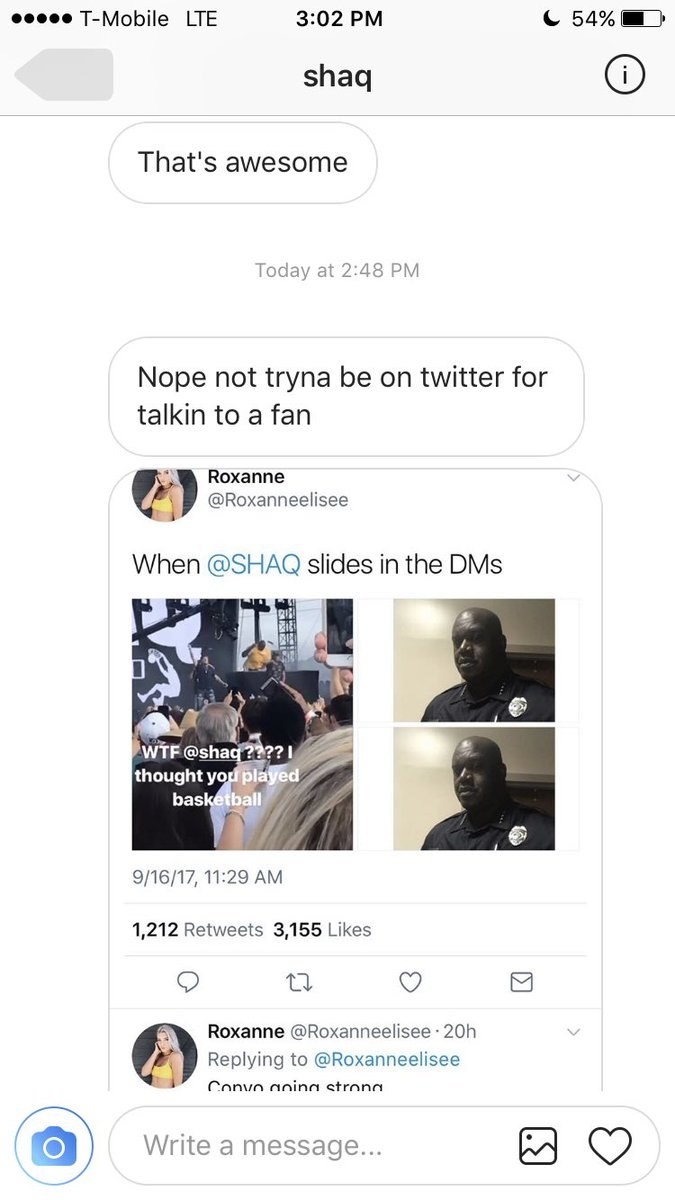Viewport: 675px width, 1200px height.
Task: Tap the back arrow in header
Action: click(x=64, y=75)
